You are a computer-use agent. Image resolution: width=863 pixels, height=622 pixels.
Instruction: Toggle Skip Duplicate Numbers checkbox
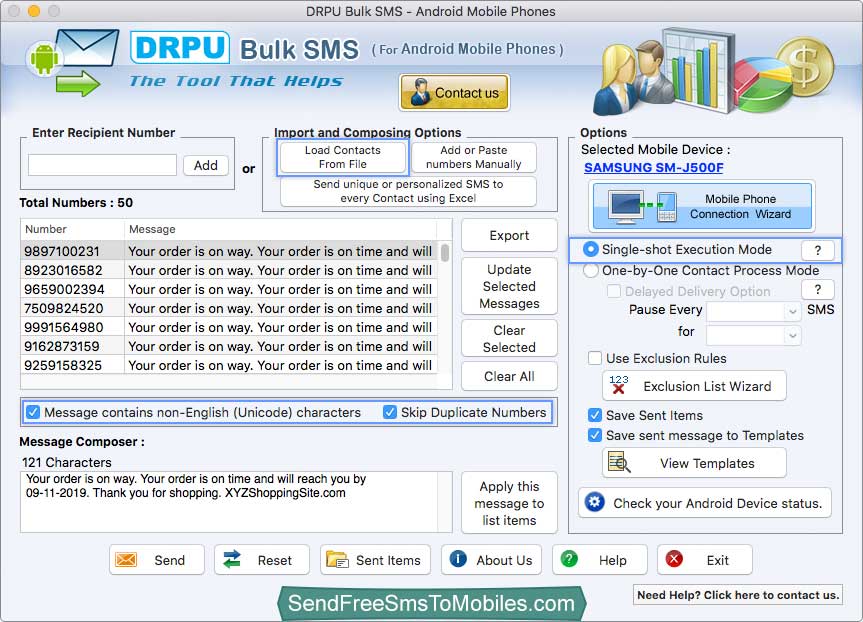coord(390,412)
